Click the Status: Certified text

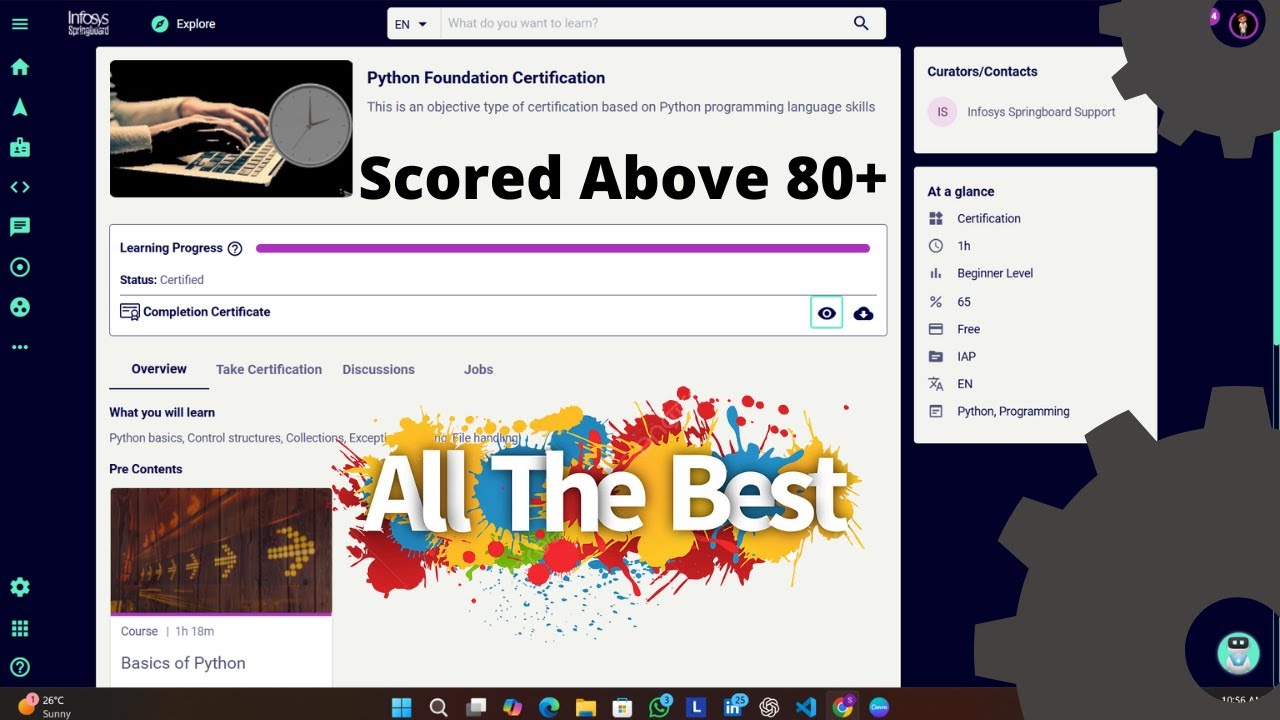(162, 280)
